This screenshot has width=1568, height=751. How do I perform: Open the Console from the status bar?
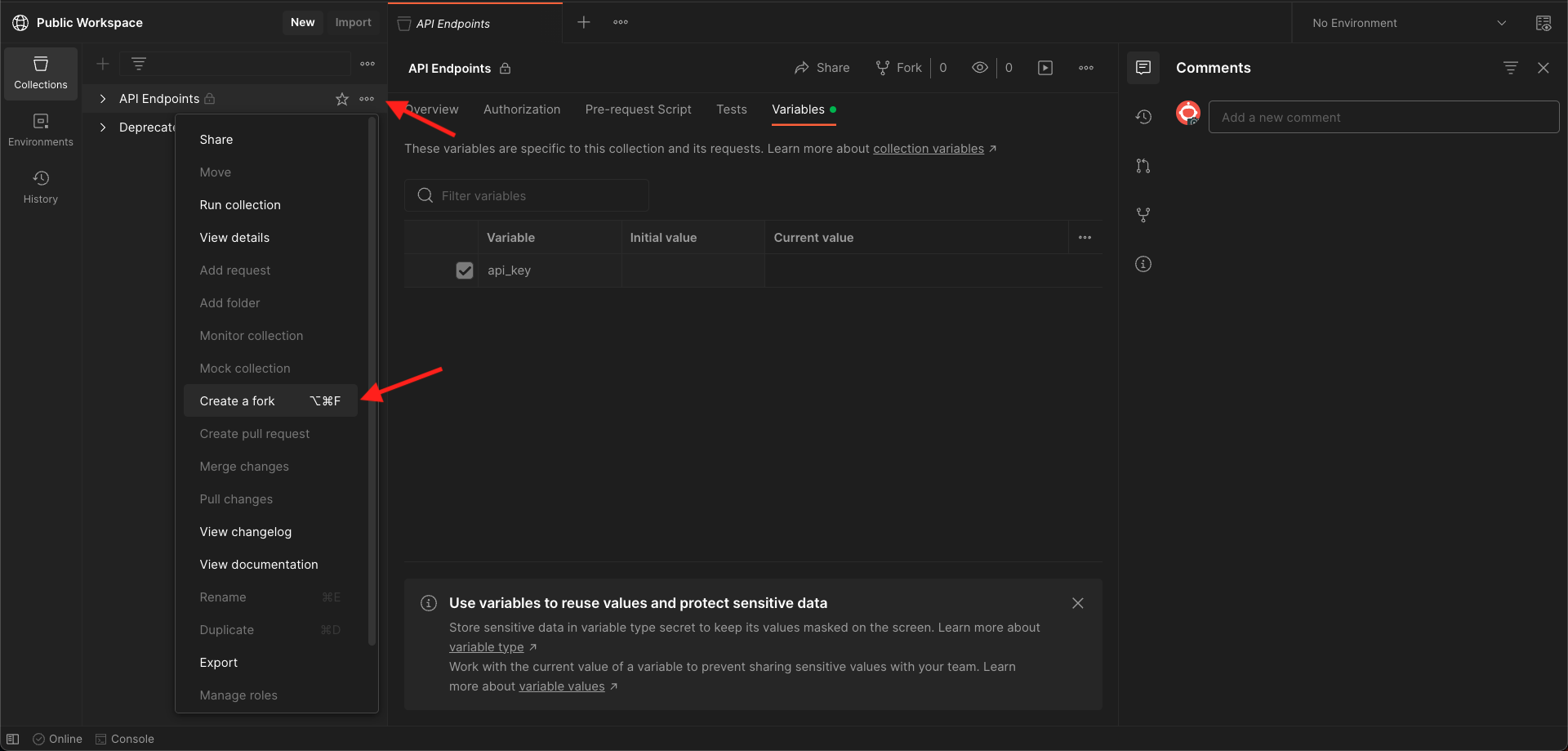coord(124,739)
